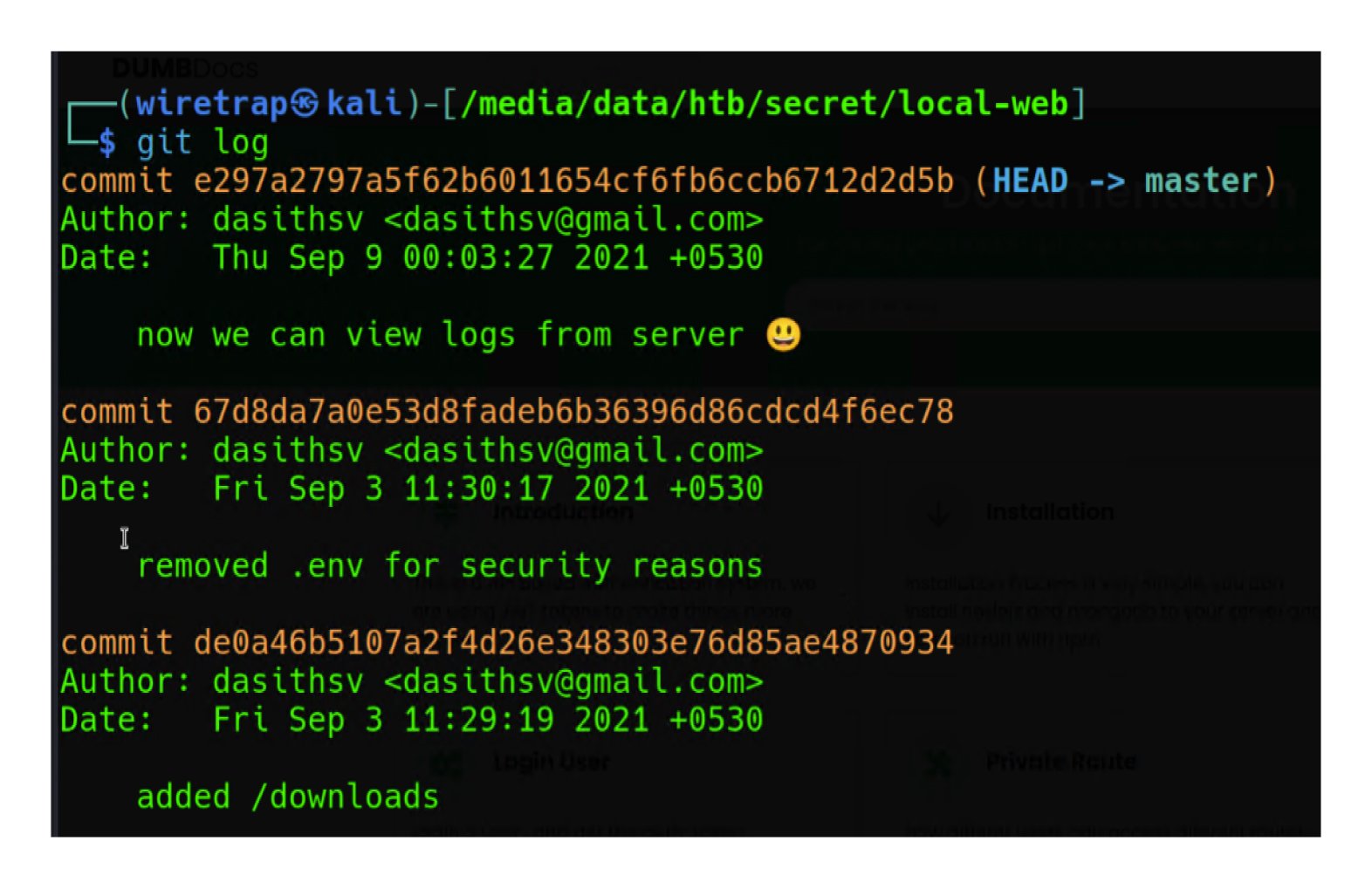The width and height of the screenshot is (1365, 896).
Task: Open the faint Installation card title
Action: [x=1049, y=512]
